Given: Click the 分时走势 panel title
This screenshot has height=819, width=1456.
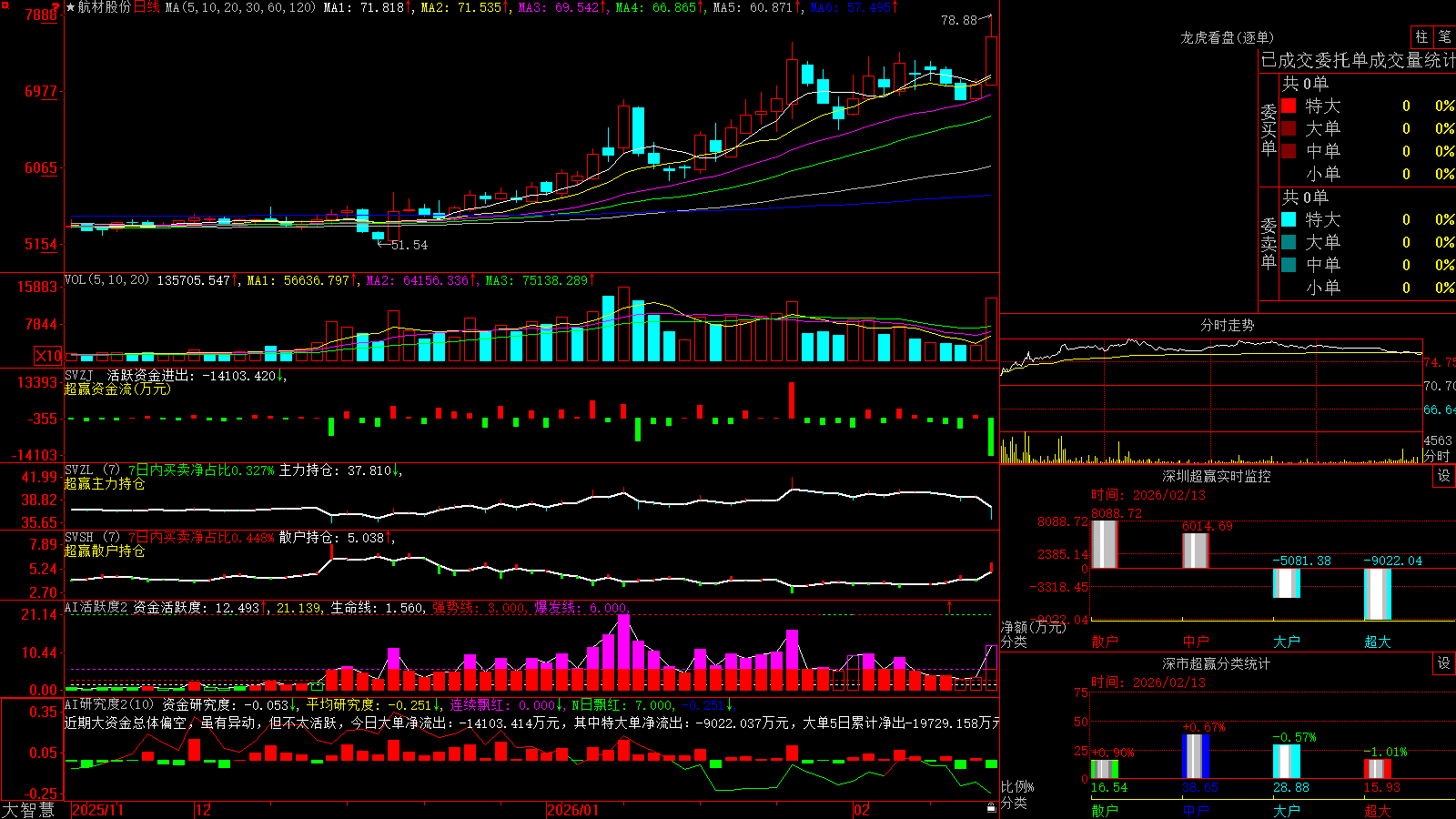Looking at the screenshot, I should pyautogui.click(x=1227, y=325).
